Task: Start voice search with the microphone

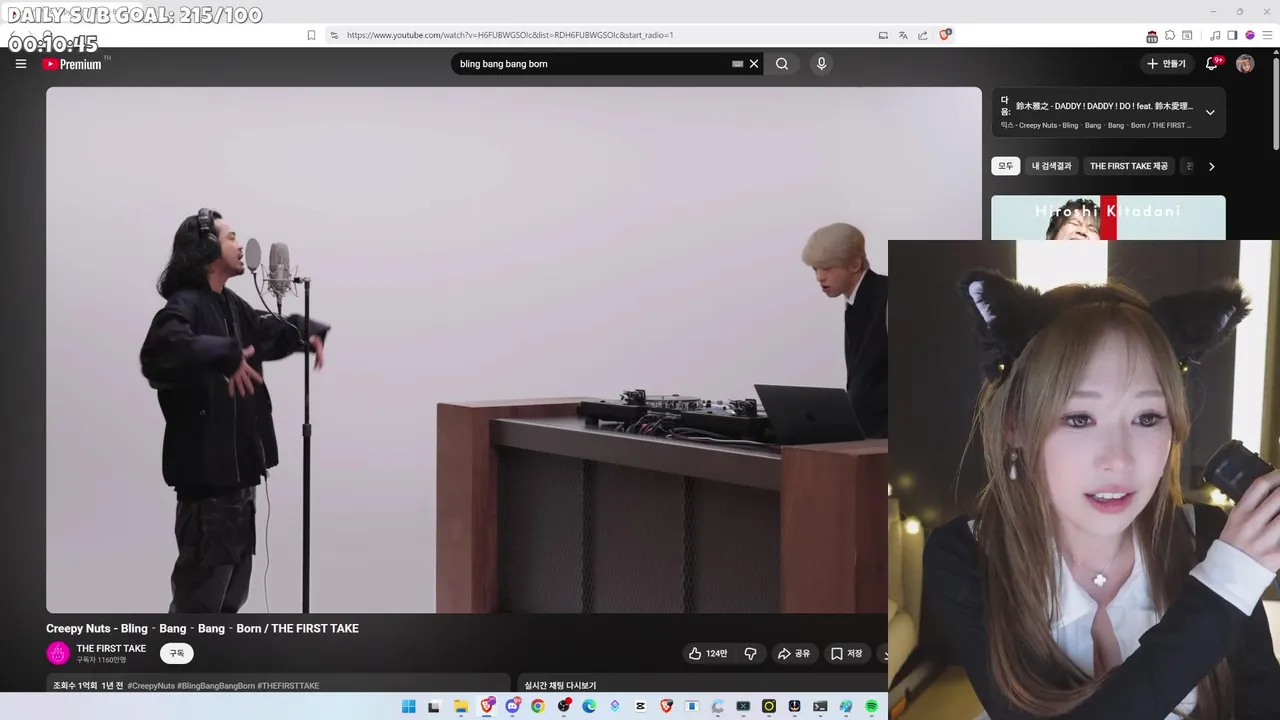Action: tap(822, 64)
